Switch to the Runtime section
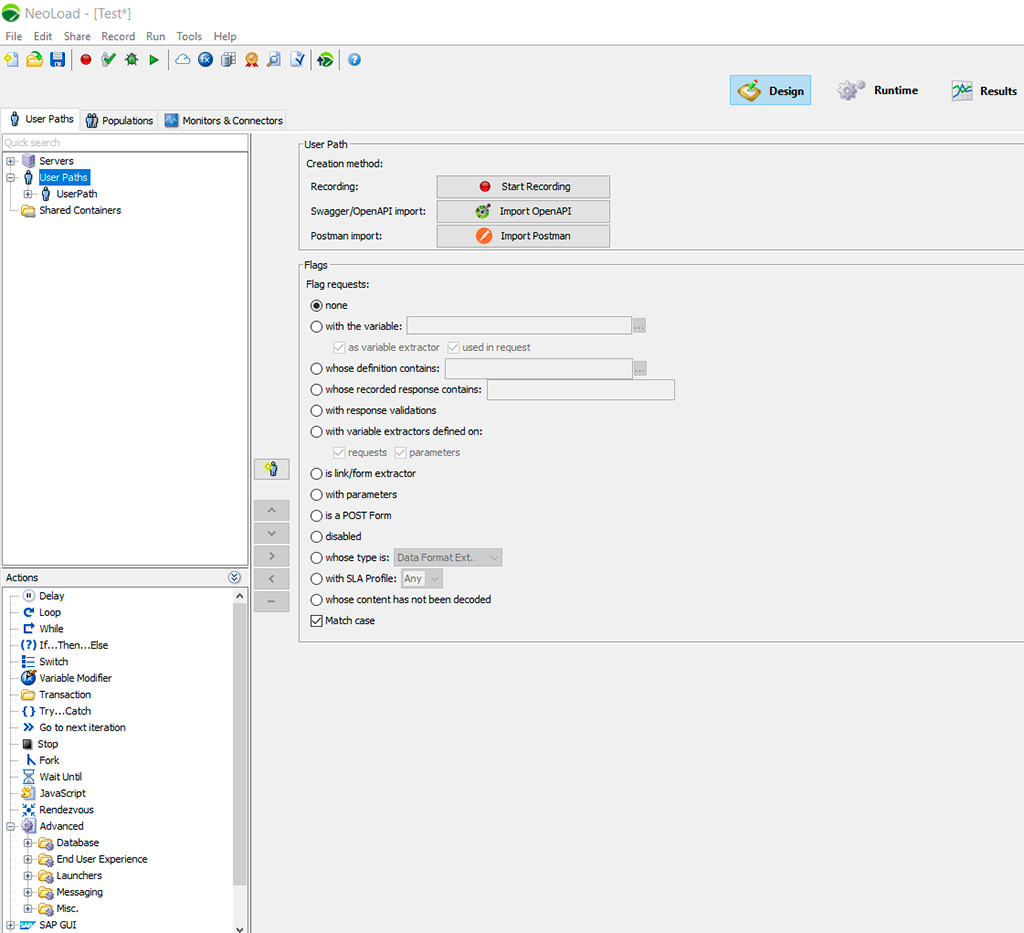1024x933 pixels. pos(878,90)
